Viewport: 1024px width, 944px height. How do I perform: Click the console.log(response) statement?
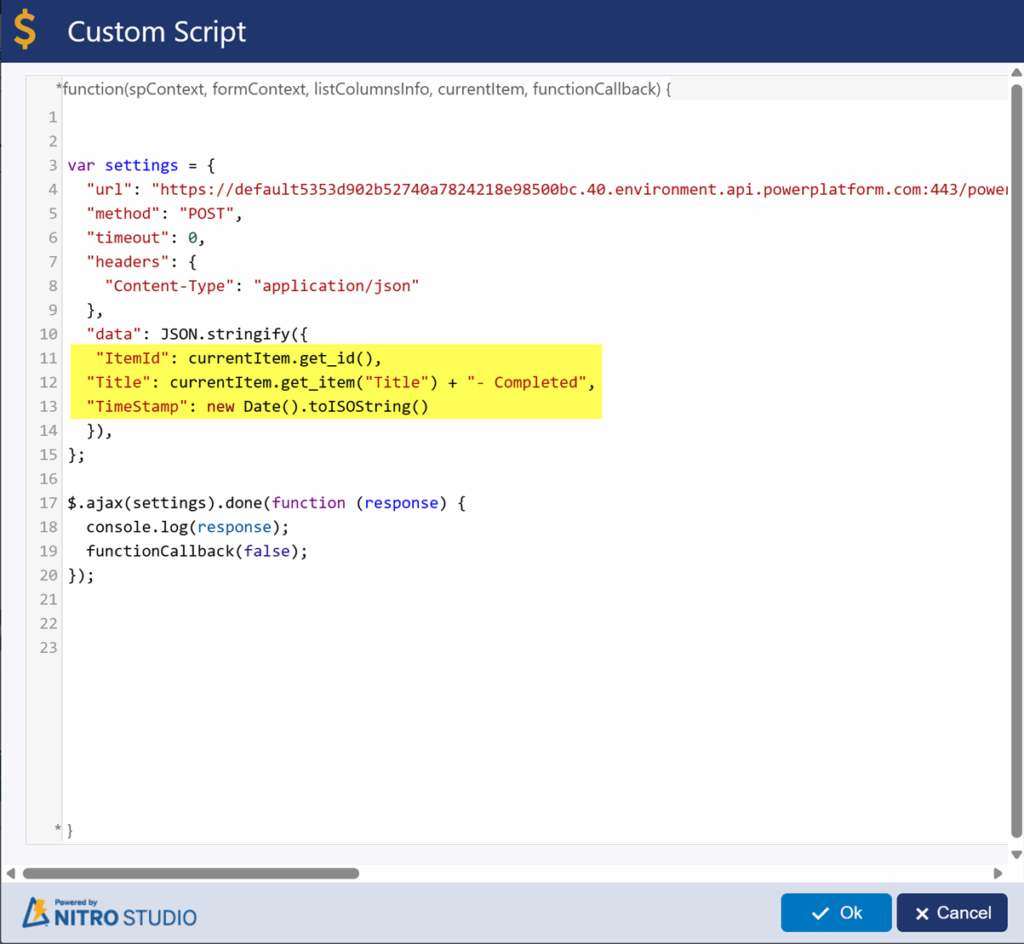179,527
